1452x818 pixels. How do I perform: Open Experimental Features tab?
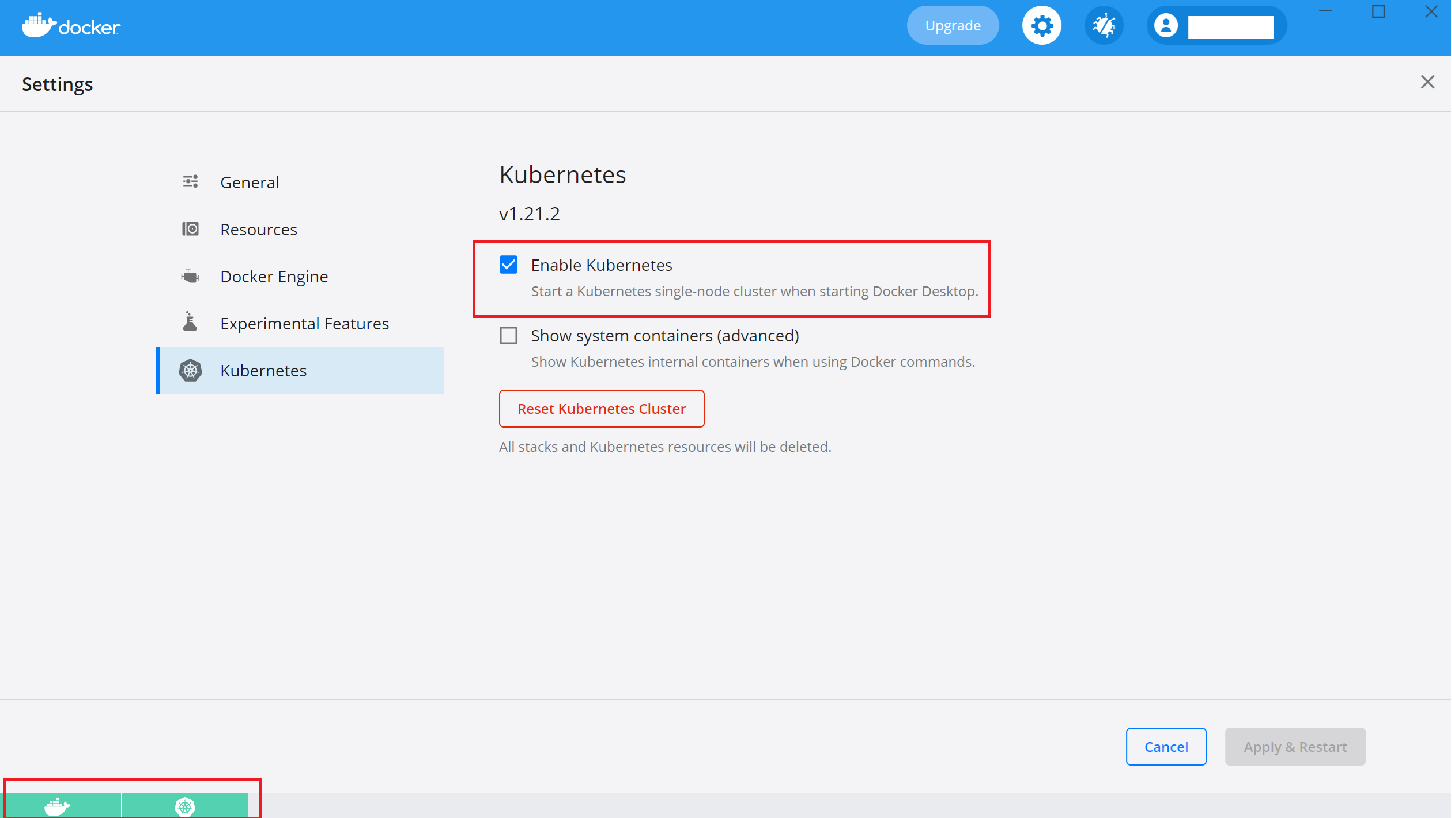coord(300,323)
